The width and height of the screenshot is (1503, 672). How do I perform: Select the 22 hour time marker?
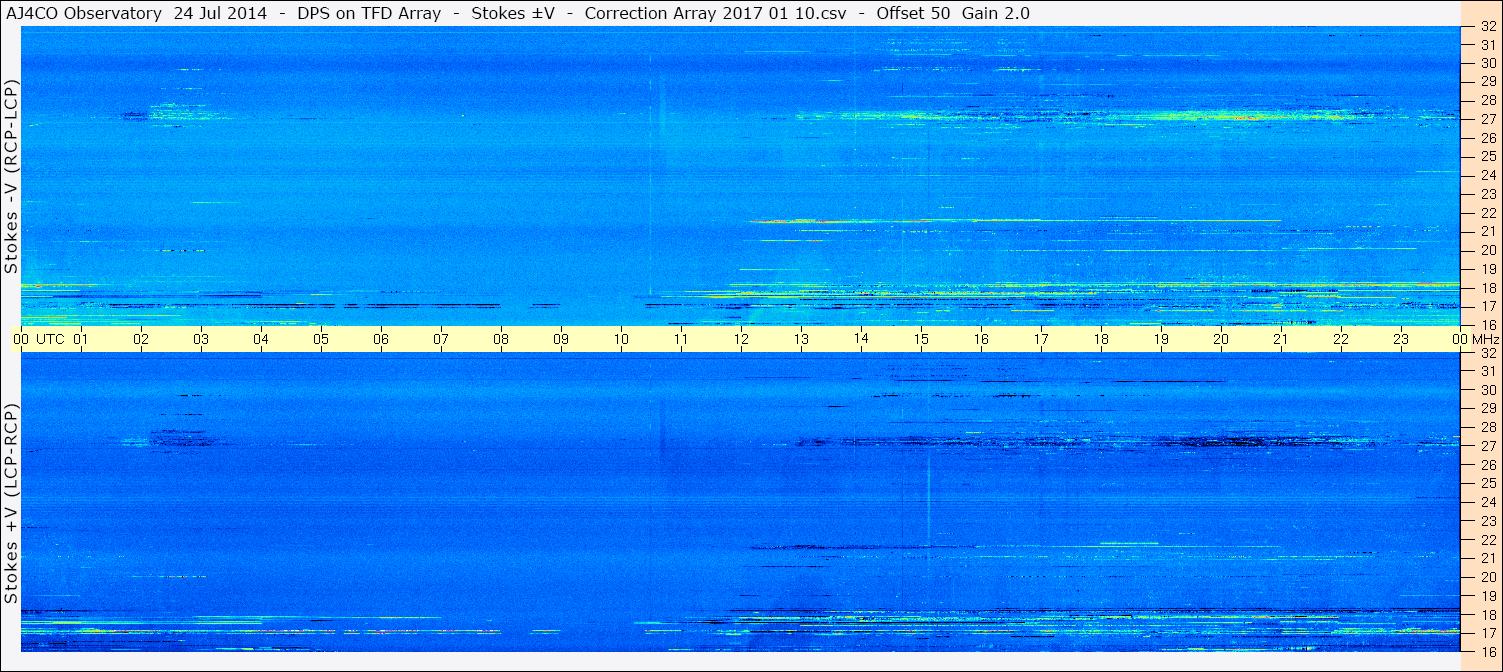pos(1341,339)
